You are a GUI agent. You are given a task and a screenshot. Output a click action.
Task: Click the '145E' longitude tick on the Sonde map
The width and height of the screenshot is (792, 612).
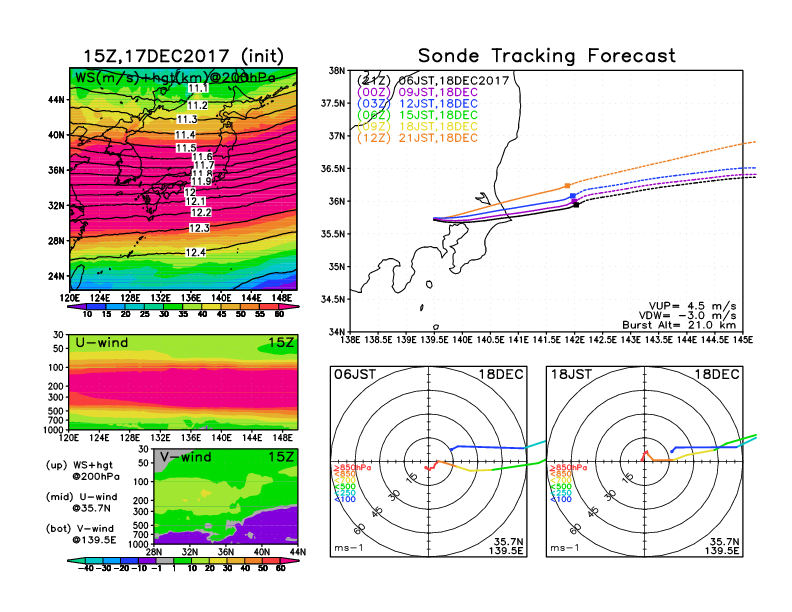pos(743,340)
